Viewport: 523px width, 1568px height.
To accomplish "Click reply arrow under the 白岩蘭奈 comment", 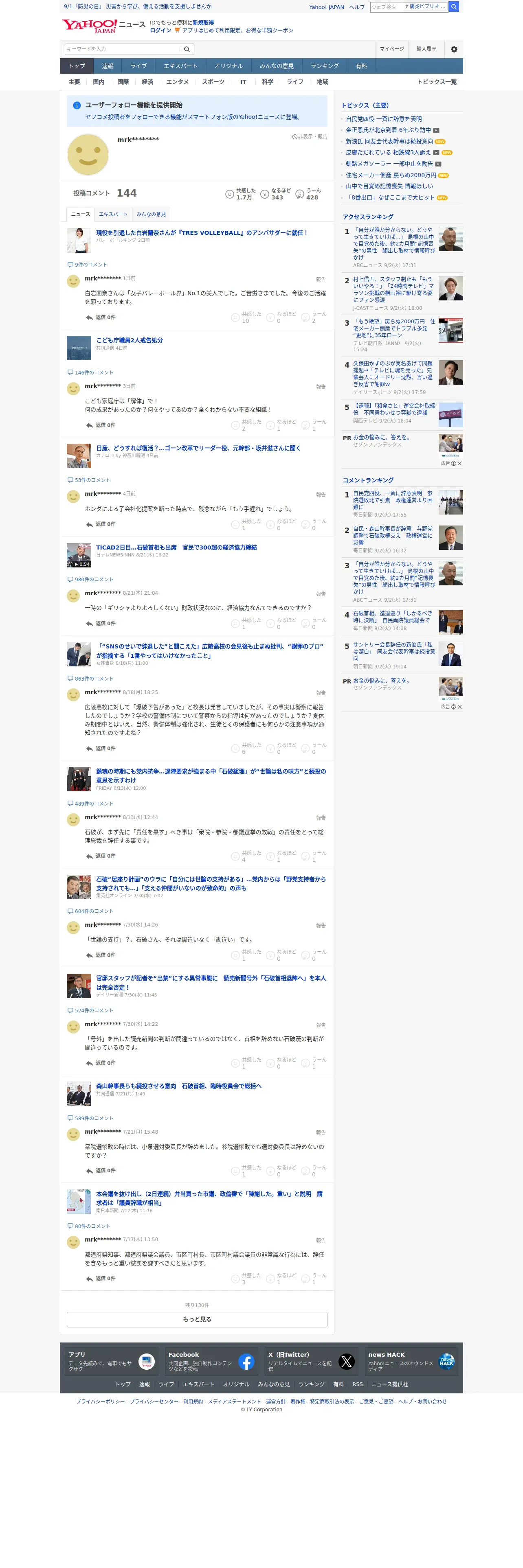I will point(90,317).
